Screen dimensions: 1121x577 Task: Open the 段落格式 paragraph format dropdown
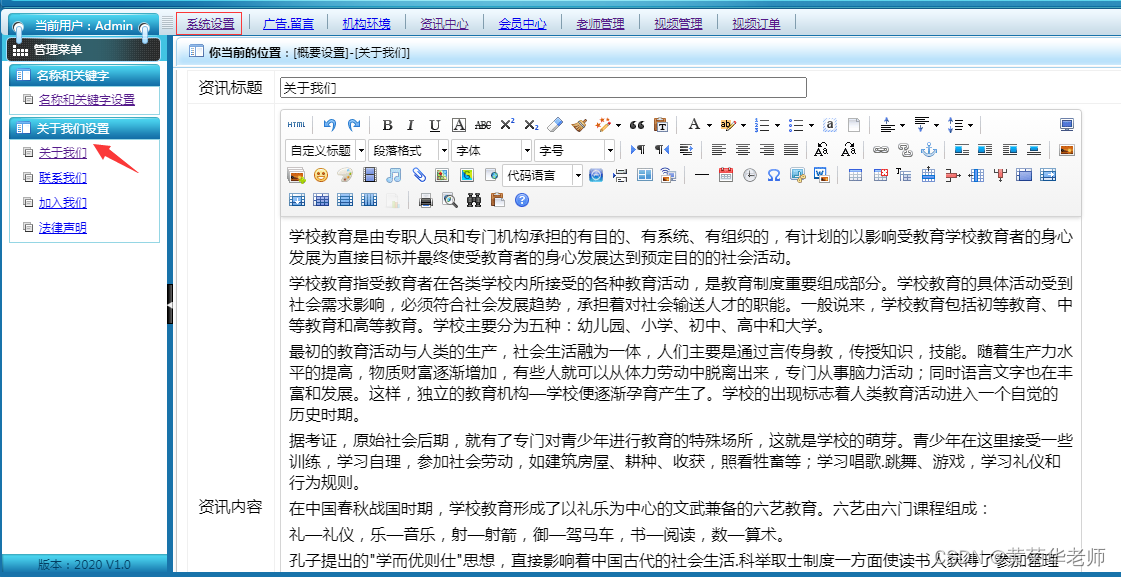click(x=409, y=150)
